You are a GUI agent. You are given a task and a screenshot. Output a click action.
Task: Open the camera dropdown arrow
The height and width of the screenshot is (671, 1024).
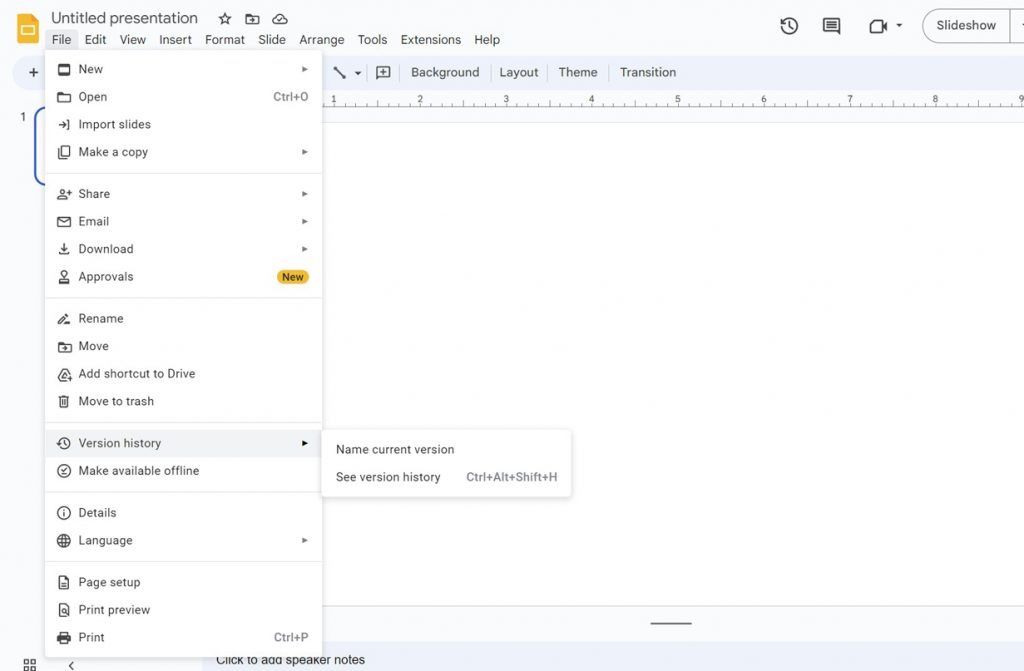click(899, 26)
